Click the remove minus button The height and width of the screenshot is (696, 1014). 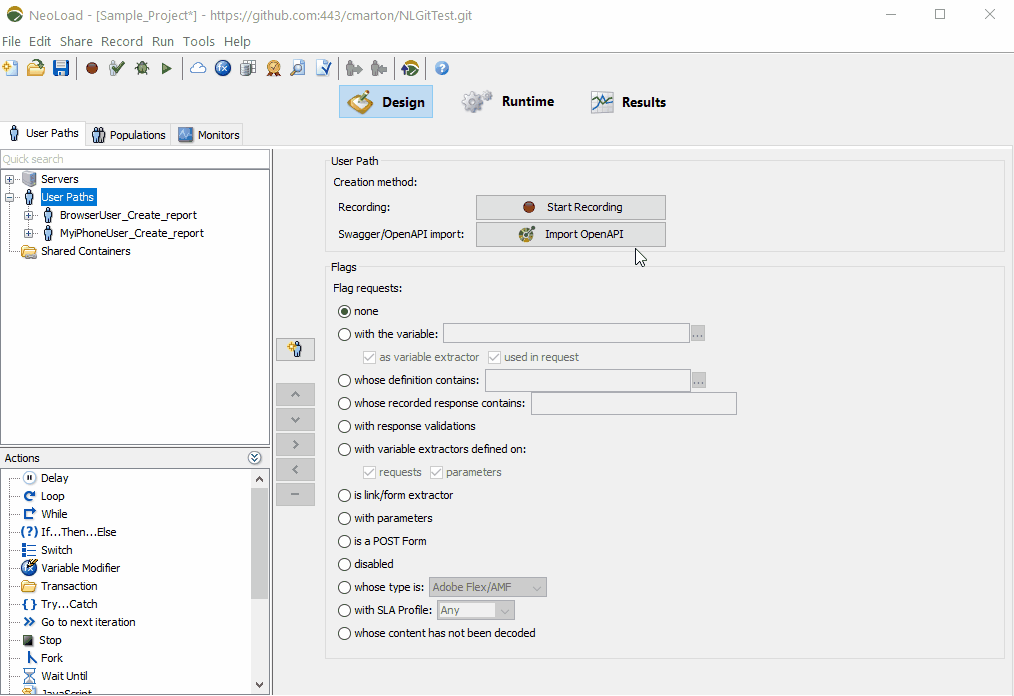296,494
